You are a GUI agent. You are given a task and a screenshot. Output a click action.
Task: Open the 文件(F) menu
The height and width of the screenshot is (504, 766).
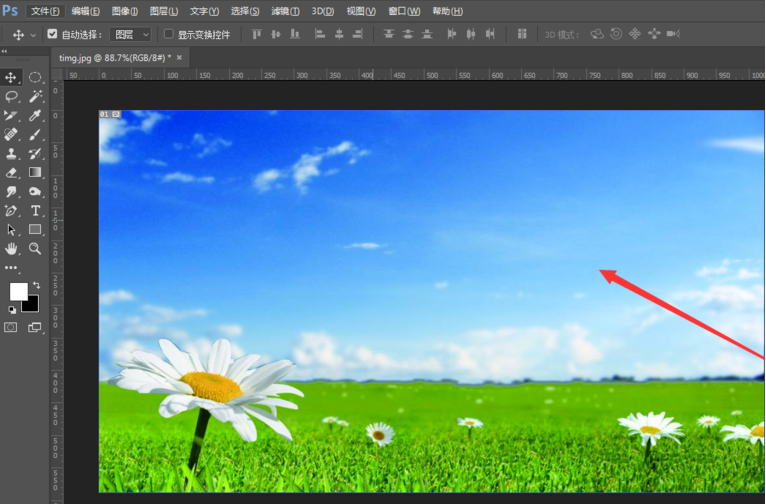click(45, 11)
